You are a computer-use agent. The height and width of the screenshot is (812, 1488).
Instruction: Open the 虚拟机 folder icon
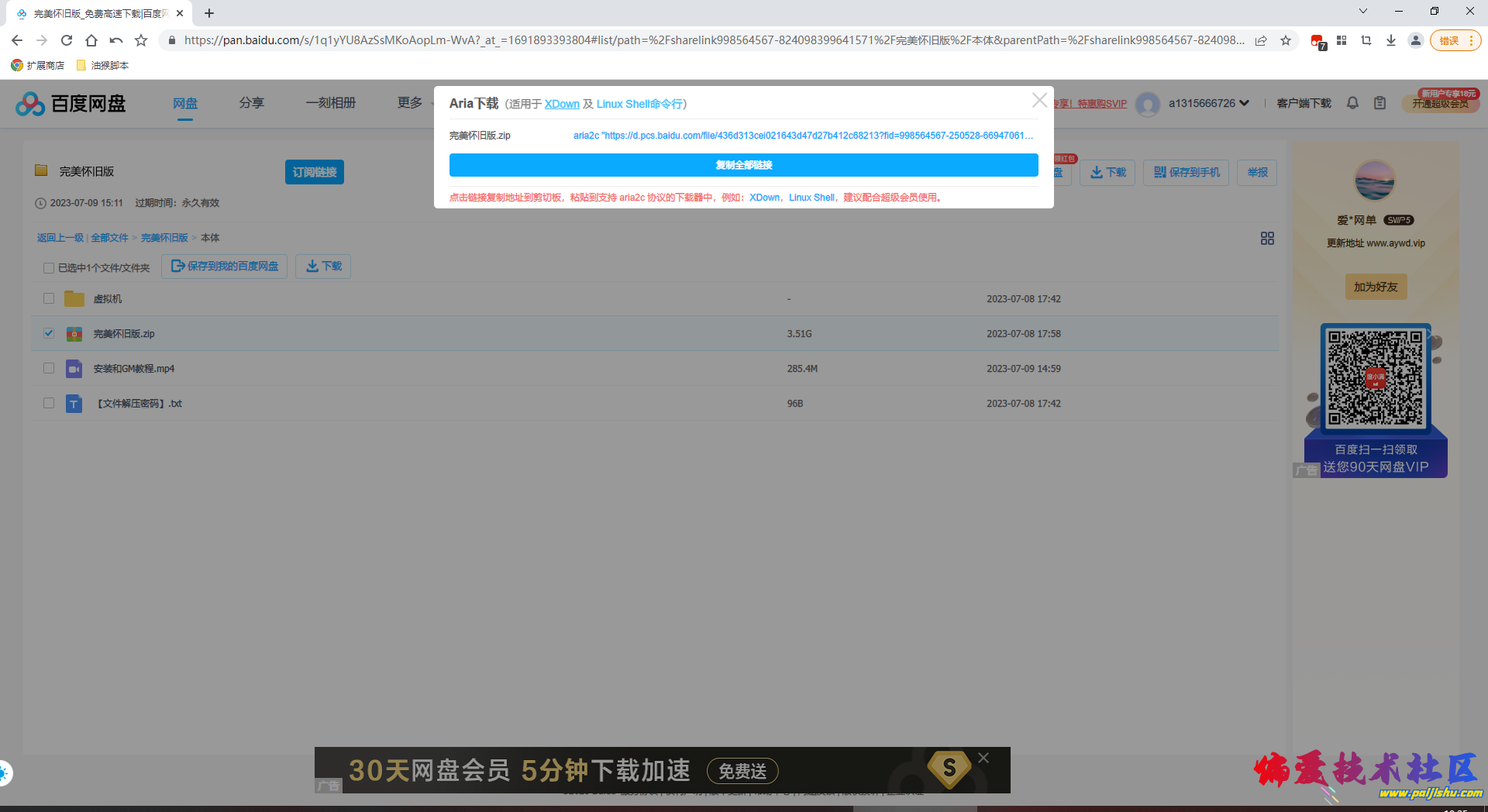coord(74,298)
